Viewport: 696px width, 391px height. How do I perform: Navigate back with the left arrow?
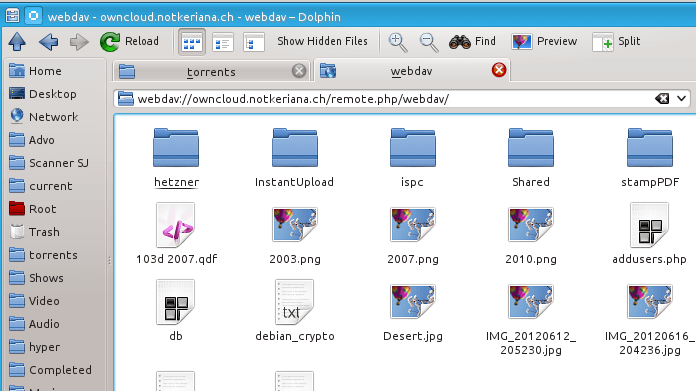(48, 42)
